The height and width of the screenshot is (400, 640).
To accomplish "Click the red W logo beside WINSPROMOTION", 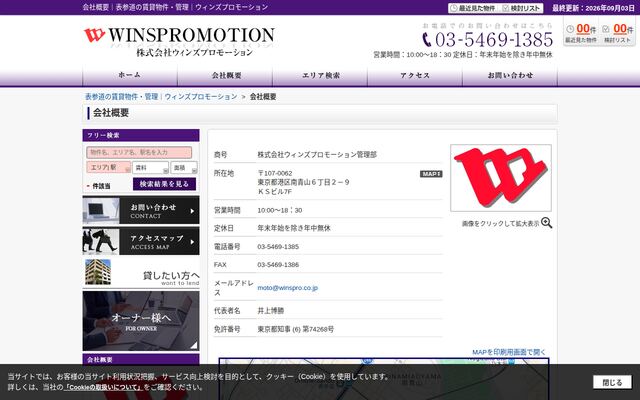I will tap(94, 35).
